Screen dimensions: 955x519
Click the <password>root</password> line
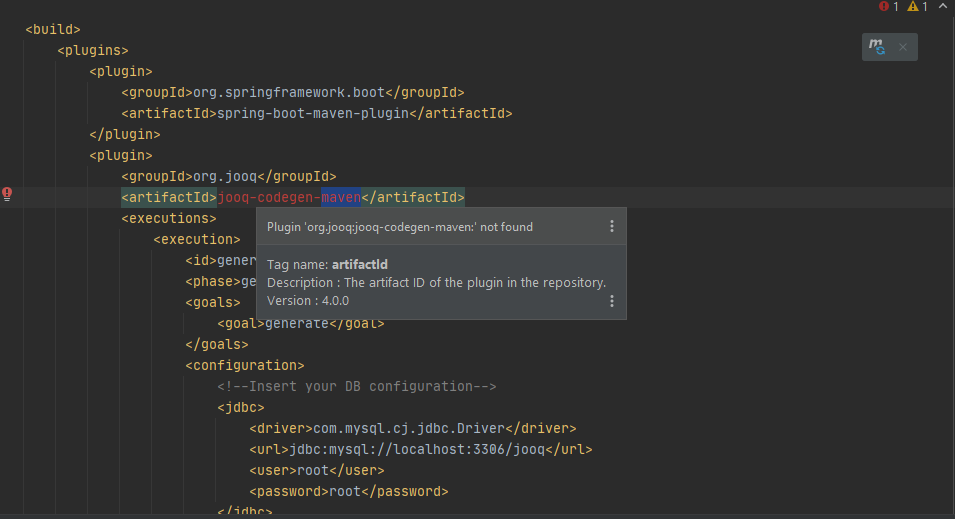[x=349, y=492]
